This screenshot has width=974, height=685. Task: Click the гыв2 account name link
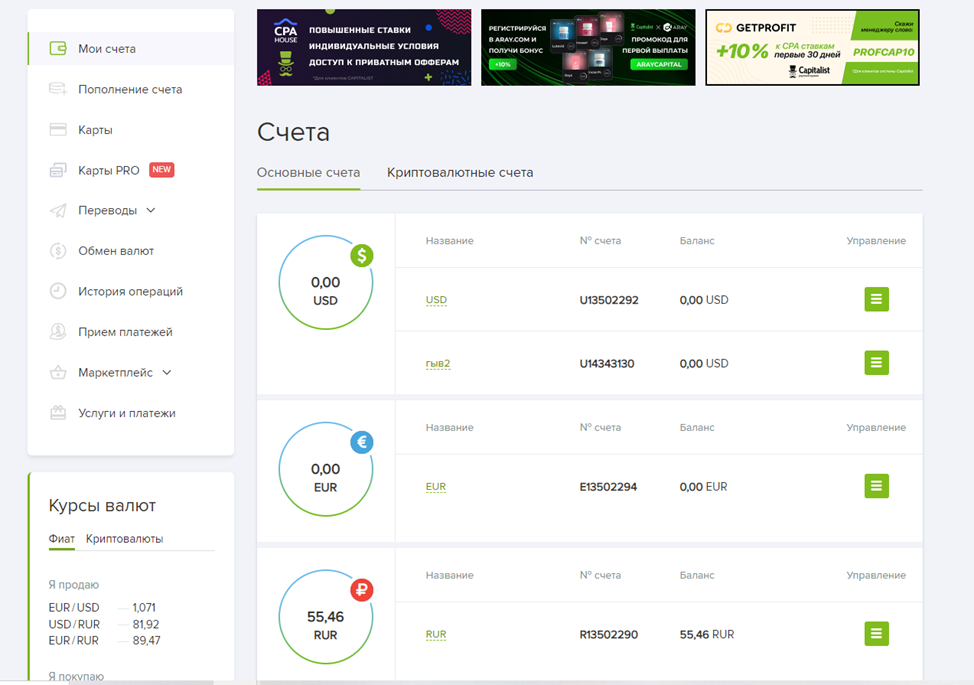[x=438, y=363]
